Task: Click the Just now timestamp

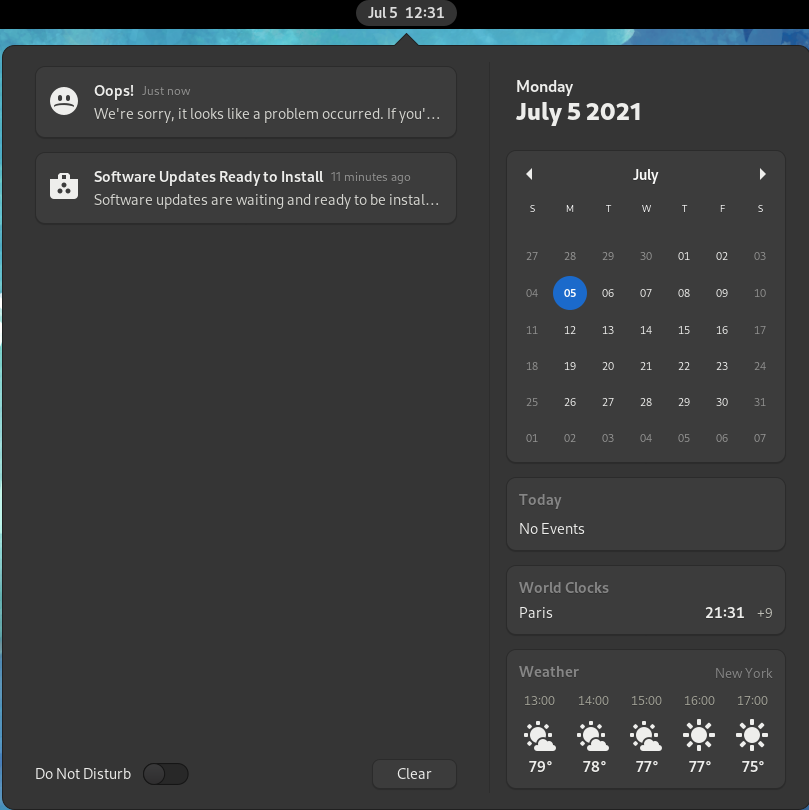Action: coord(166,91)
